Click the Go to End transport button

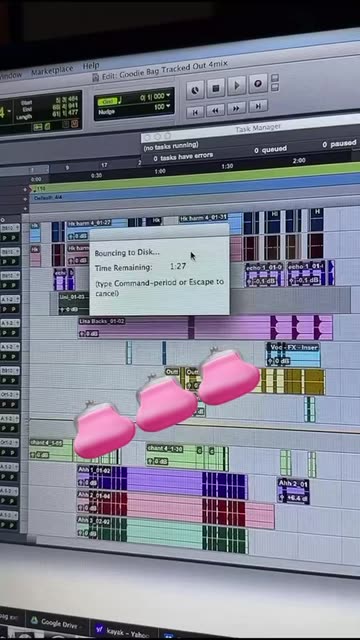[258, 106]
